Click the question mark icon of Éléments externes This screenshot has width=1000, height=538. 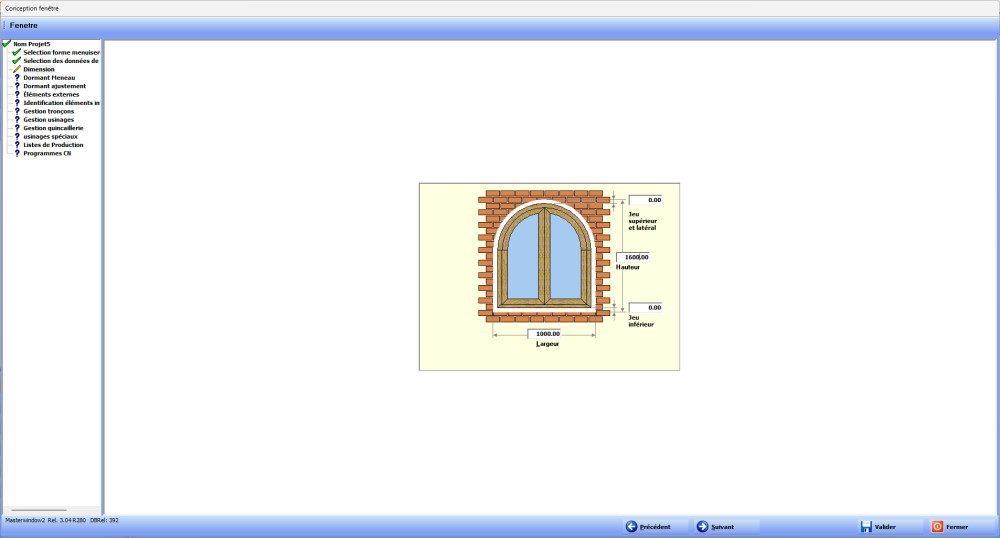17,94
